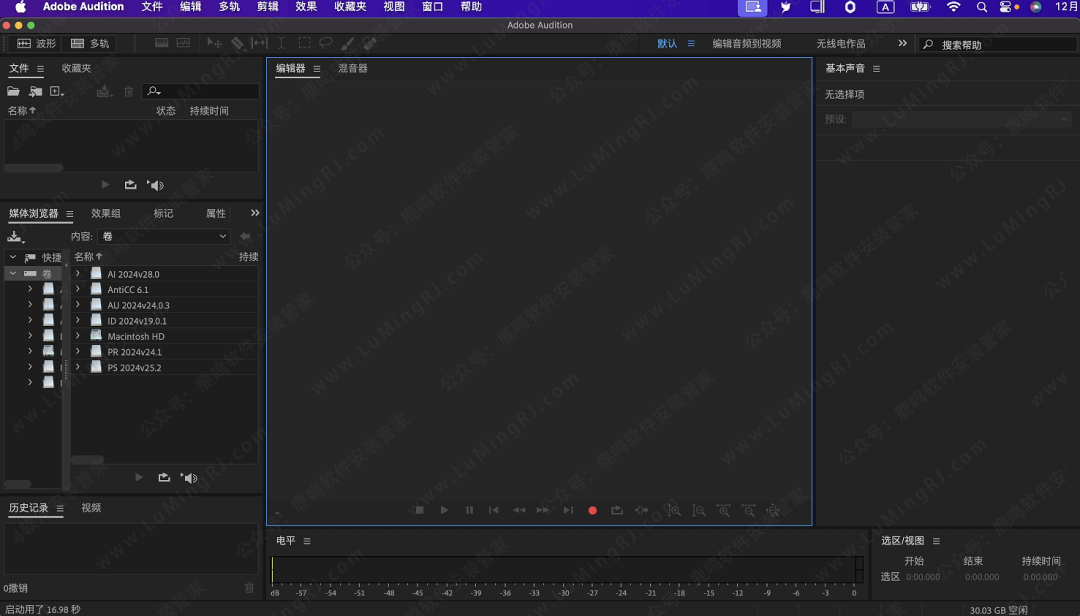The image size is (1080, 616).
Task: Select the 无线电作品 workspace
Action: (x=840, y=44)
